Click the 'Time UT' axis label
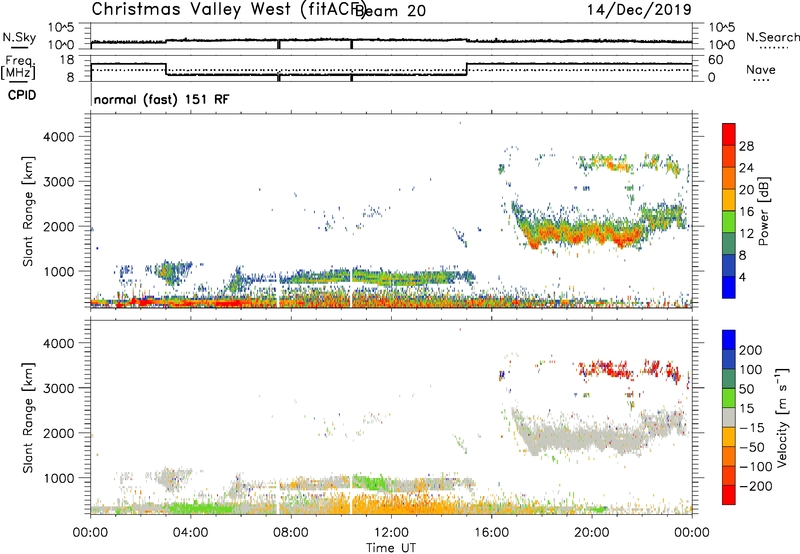Viewport: 800px width, 554px height. 391,548
